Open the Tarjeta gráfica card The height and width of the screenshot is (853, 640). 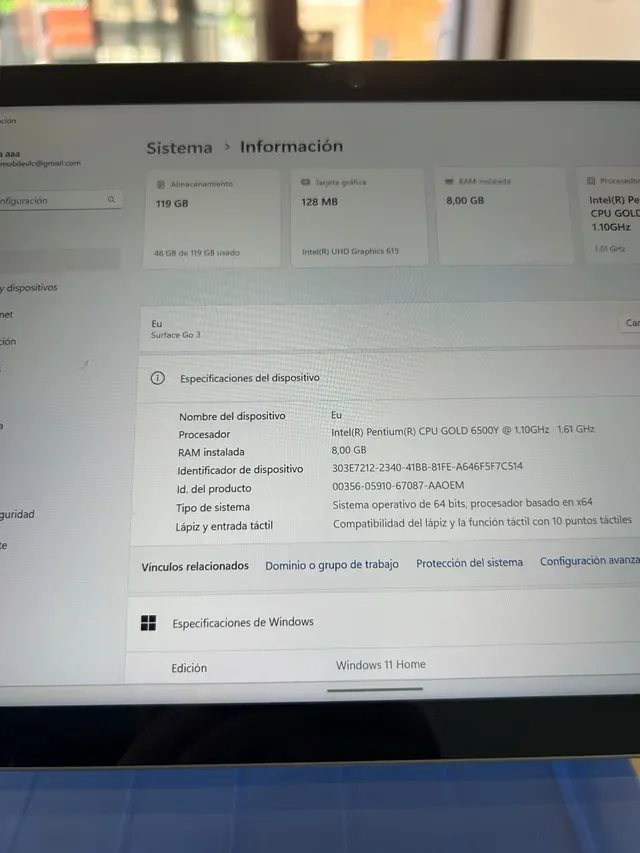click(x=359, y=217)
